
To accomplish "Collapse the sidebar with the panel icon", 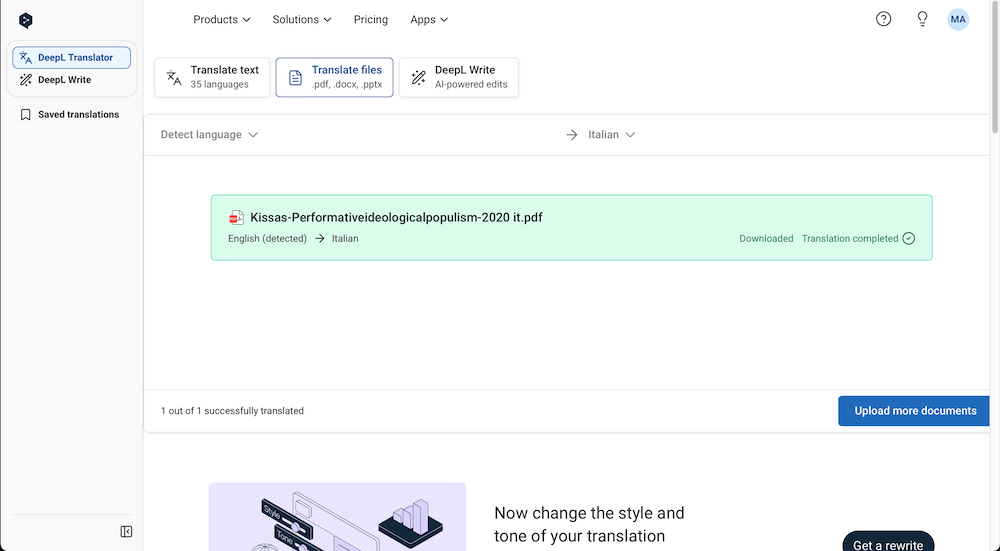I will tap(126, 531).
